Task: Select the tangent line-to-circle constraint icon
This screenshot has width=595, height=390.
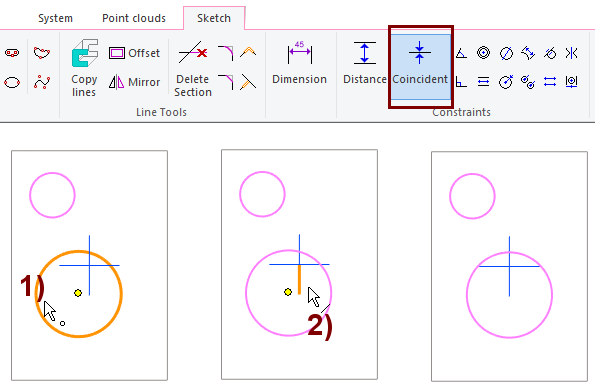Action: pyautogui.click(x=550, y=53)
